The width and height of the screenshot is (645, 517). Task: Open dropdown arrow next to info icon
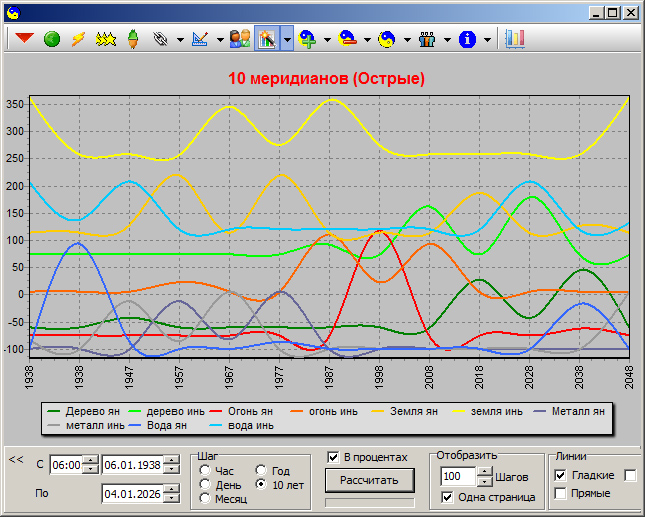488,40
